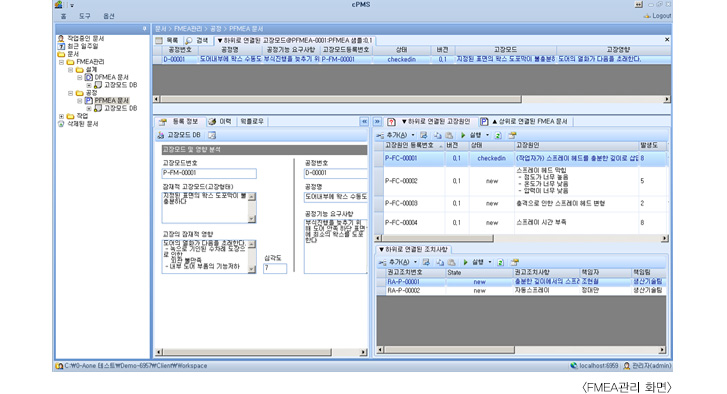
Task: Click the copy icon in the failure cause toolbar
Action: coord(437,135)
